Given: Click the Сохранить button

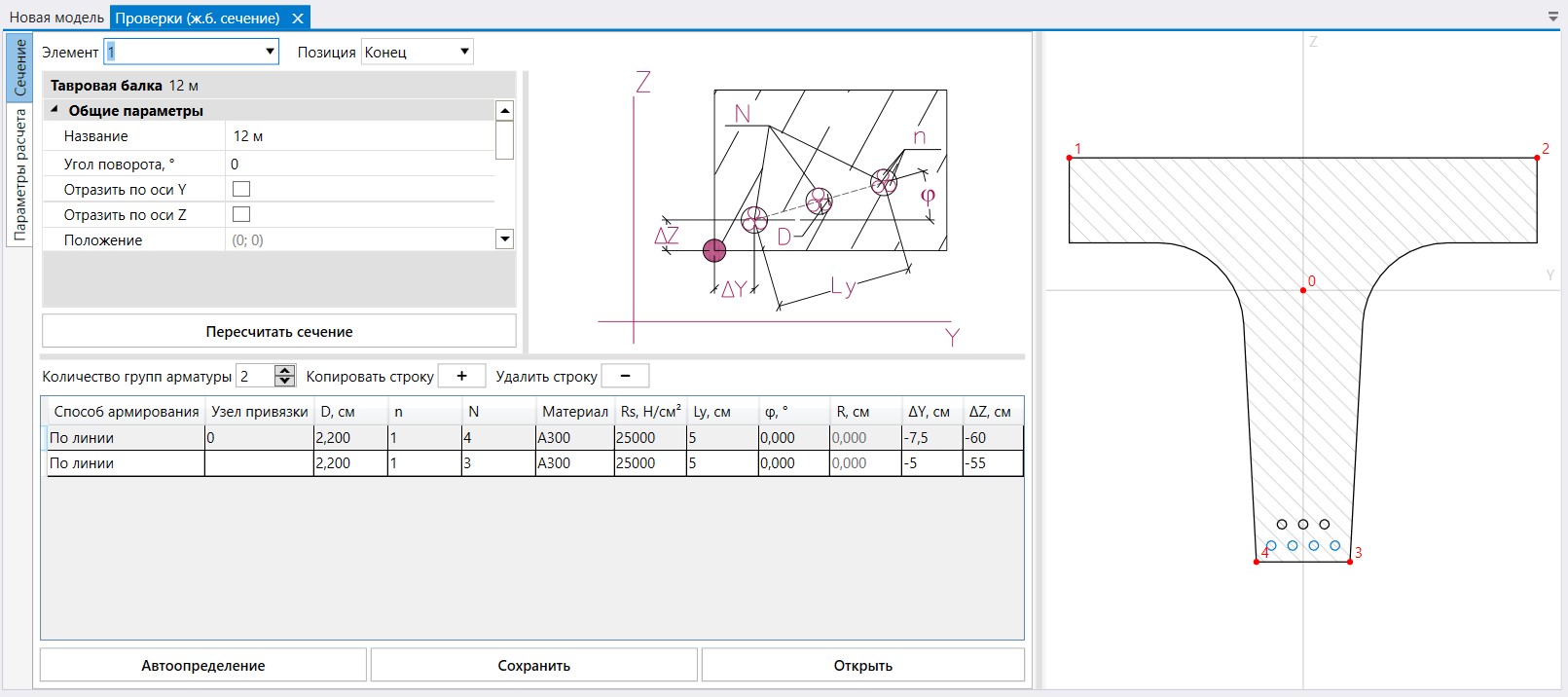Looking at the screenshot, I should (534, 666).
